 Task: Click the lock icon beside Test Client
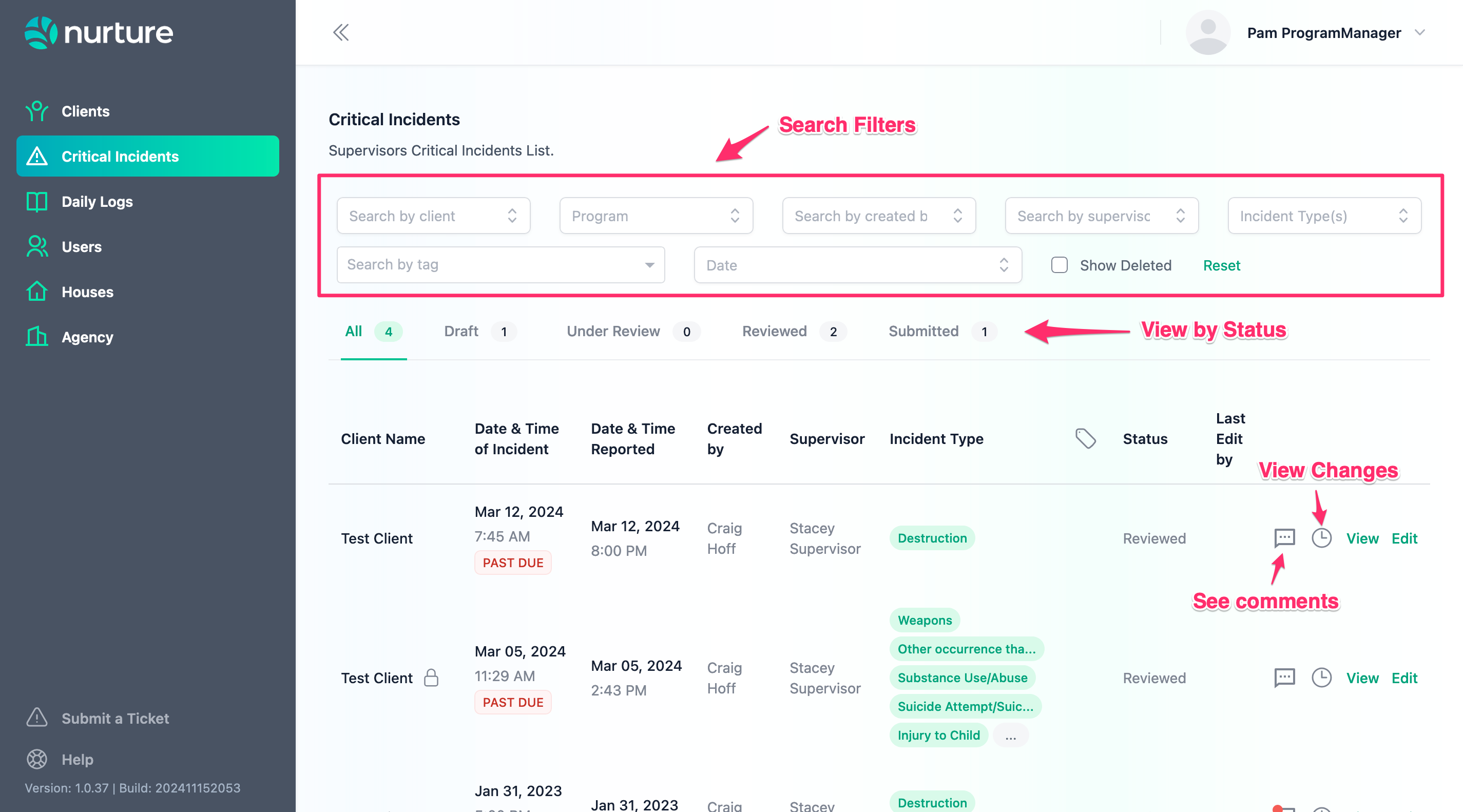(x=431, y=678)
